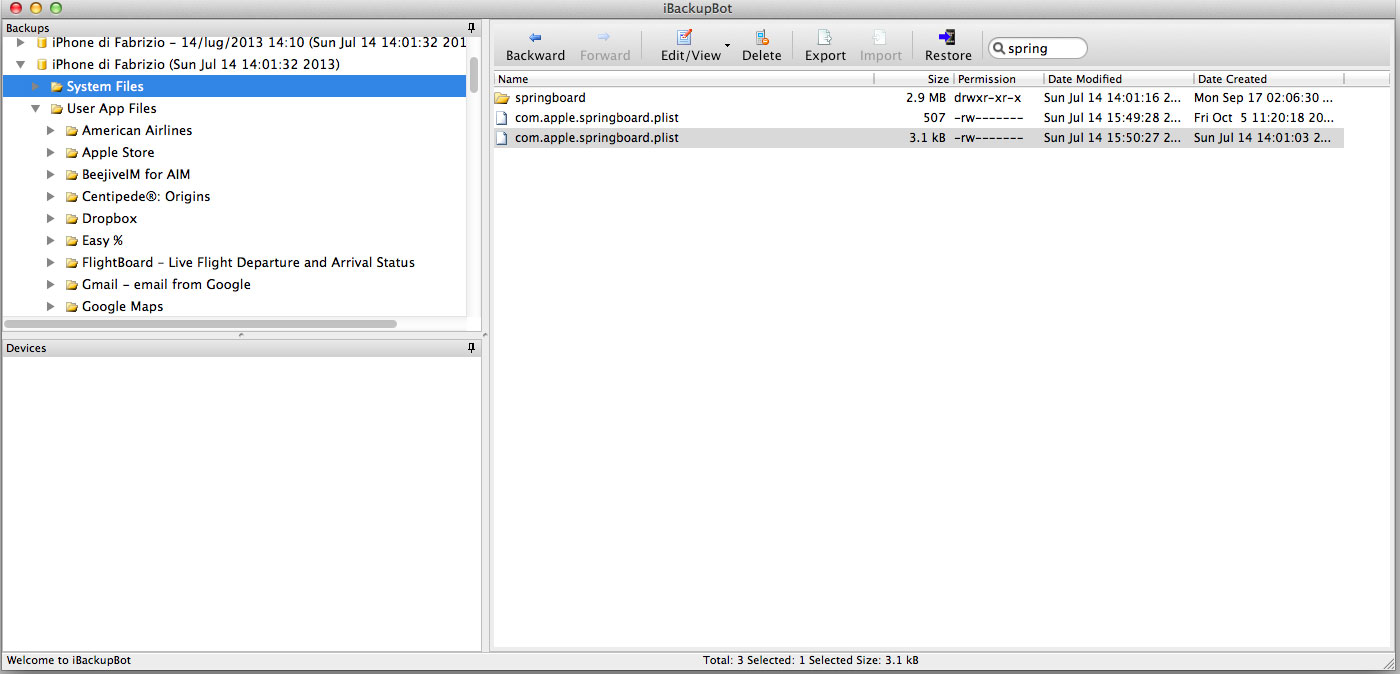Click Sun Jul 14 15:49:28 date cell

coord(1111,118)
